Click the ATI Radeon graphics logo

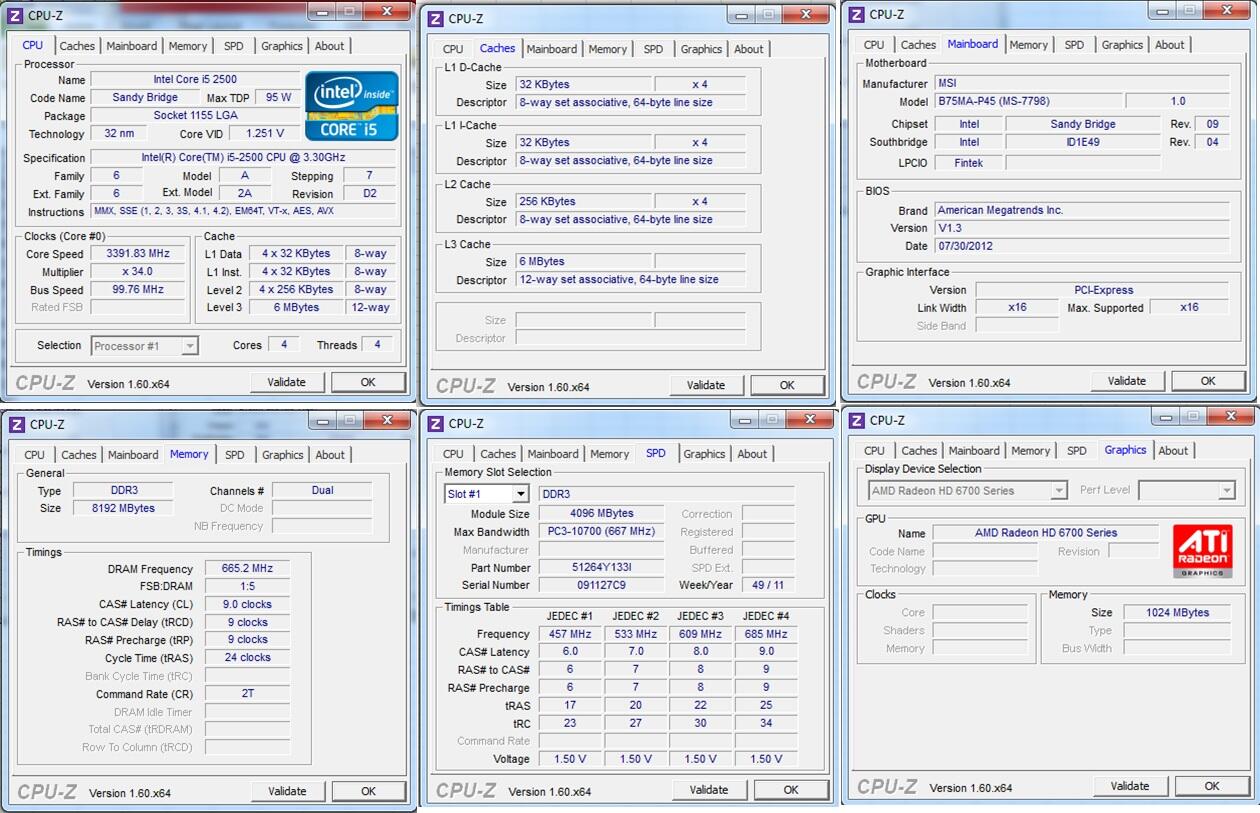1202,551
